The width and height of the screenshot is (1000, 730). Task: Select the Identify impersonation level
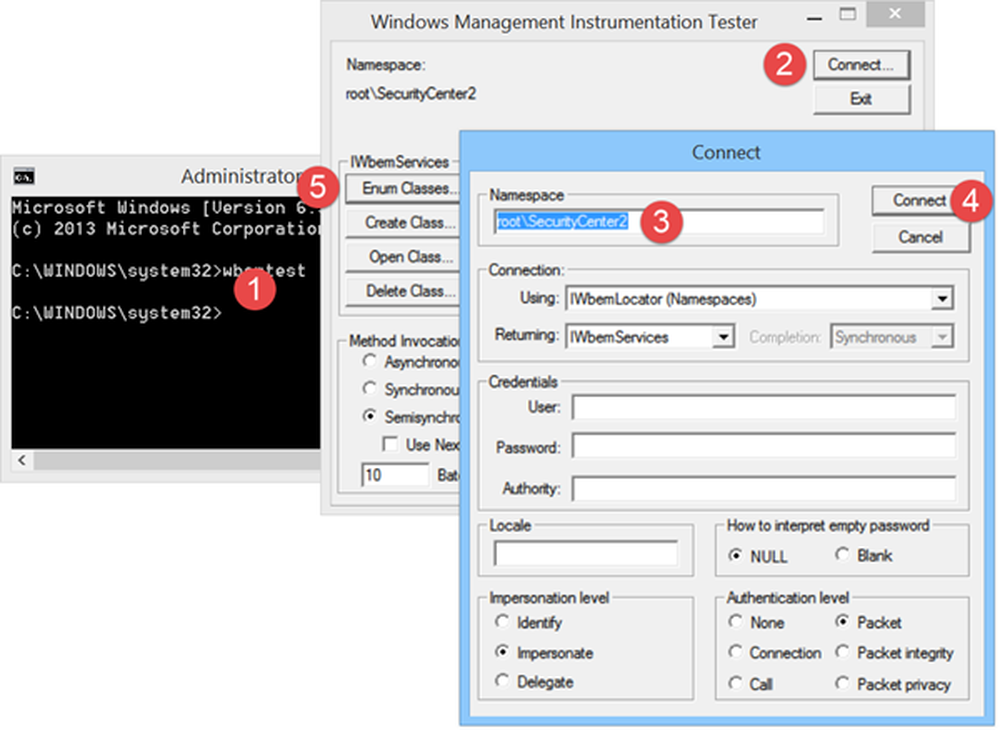pyautogui.click(x=502, y=623)
